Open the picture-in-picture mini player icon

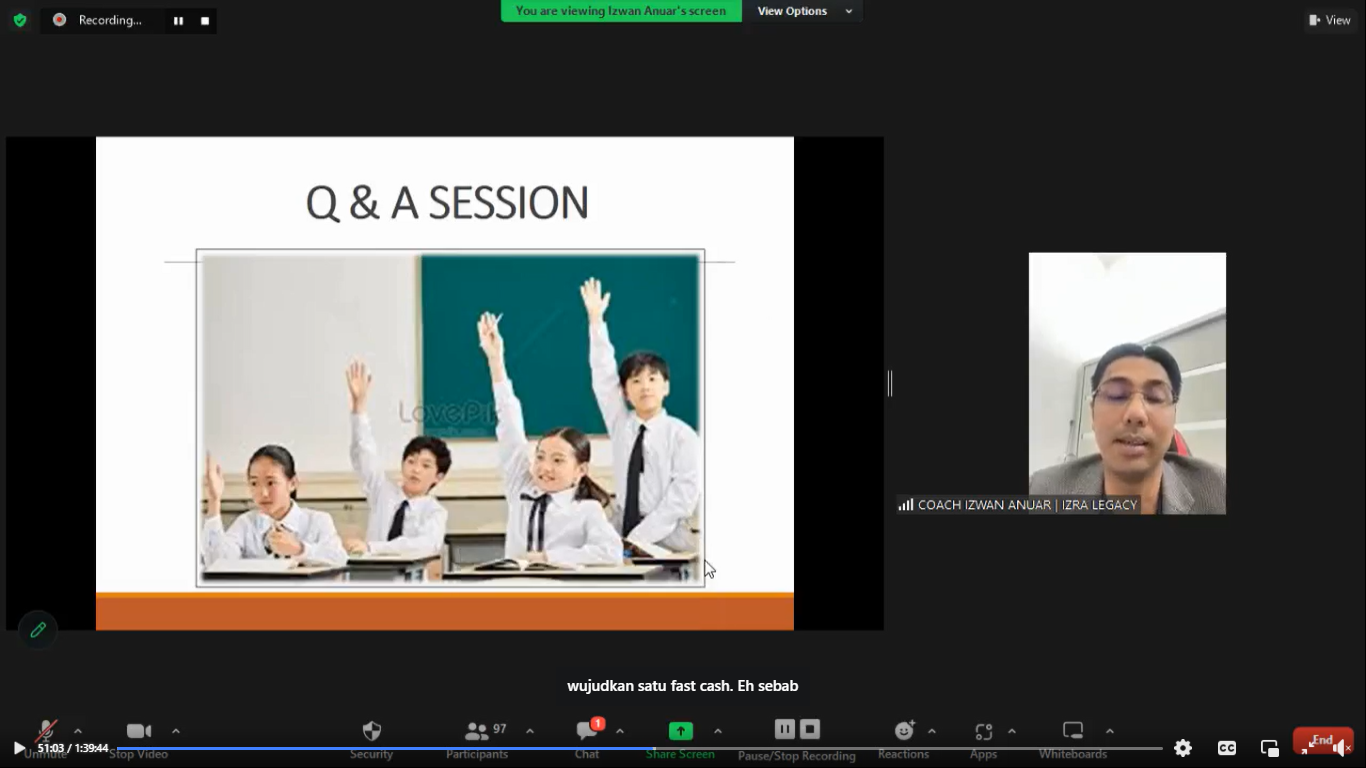click(x=1270, y=748)
